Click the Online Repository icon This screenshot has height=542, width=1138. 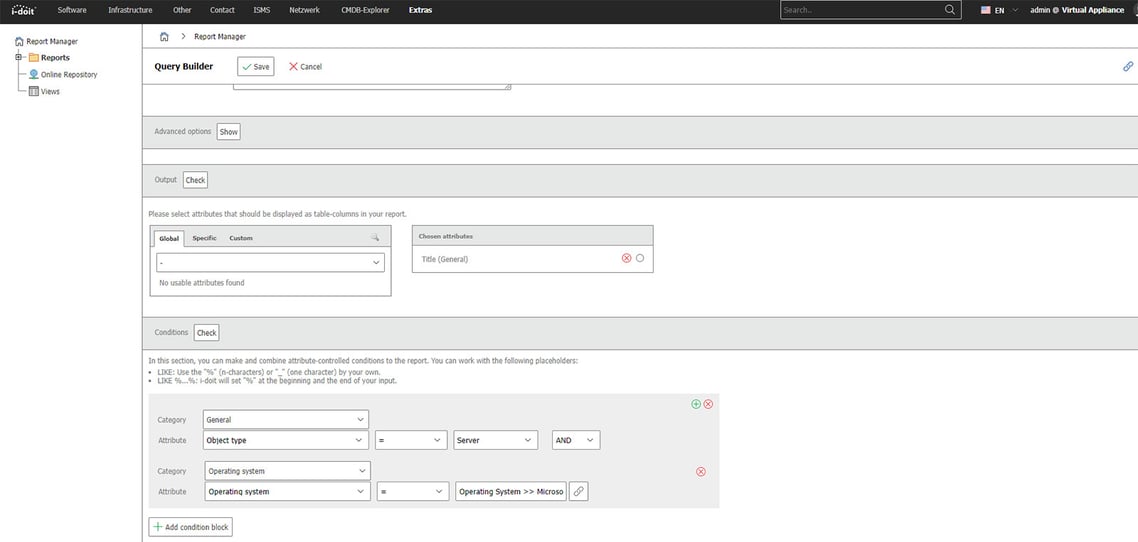click(33, 75)
